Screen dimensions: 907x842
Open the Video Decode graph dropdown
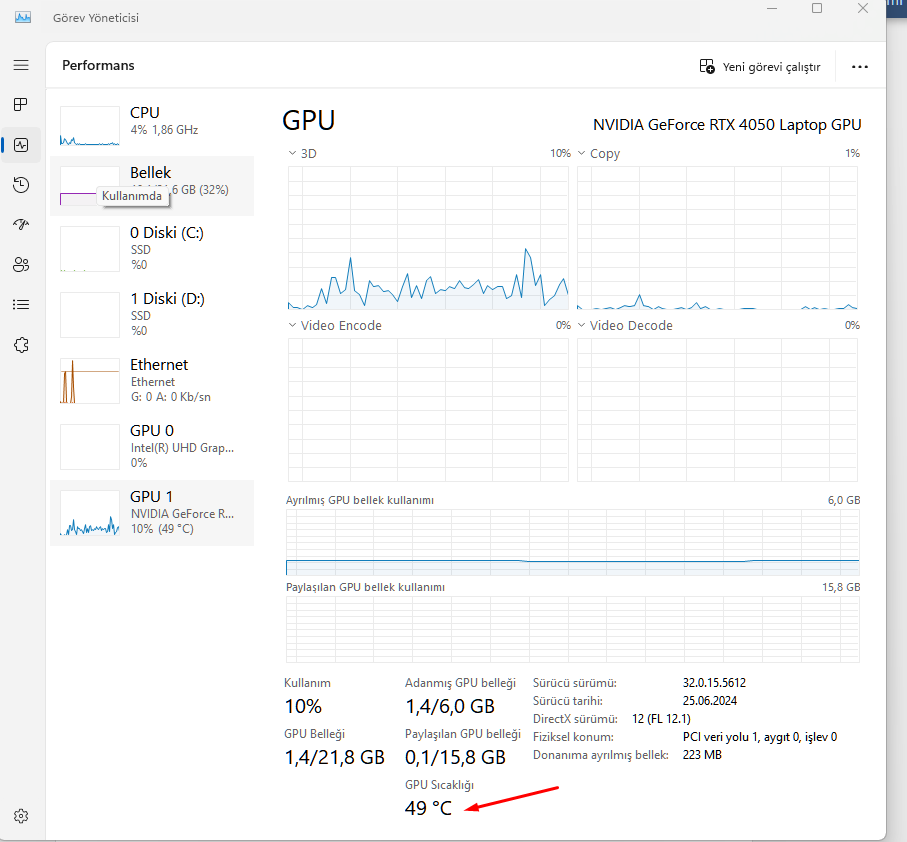point(582,326)
